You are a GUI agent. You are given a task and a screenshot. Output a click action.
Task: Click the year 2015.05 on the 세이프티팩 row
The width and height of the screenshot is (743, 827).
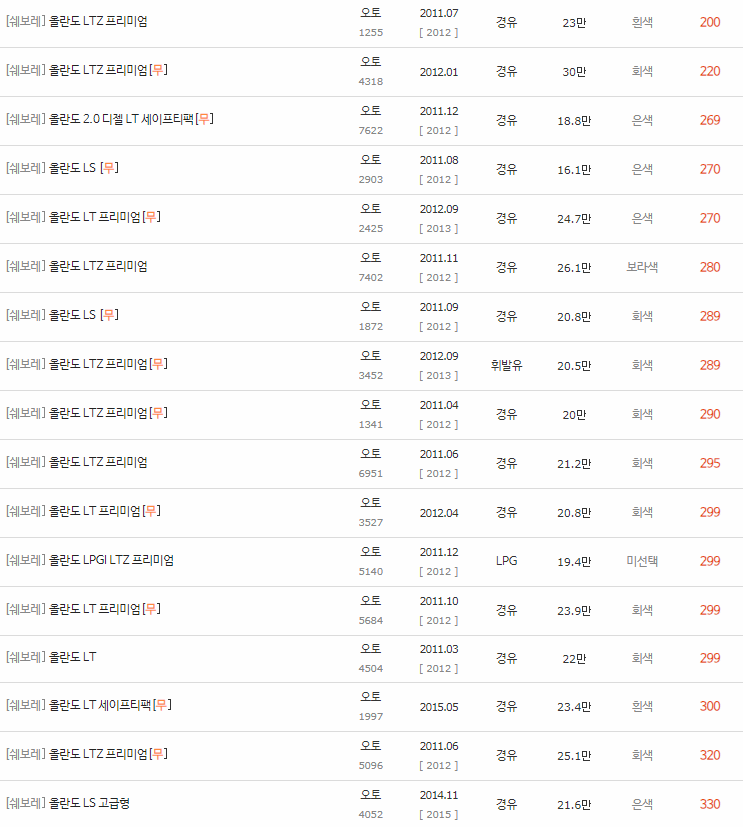click(438, 706)
